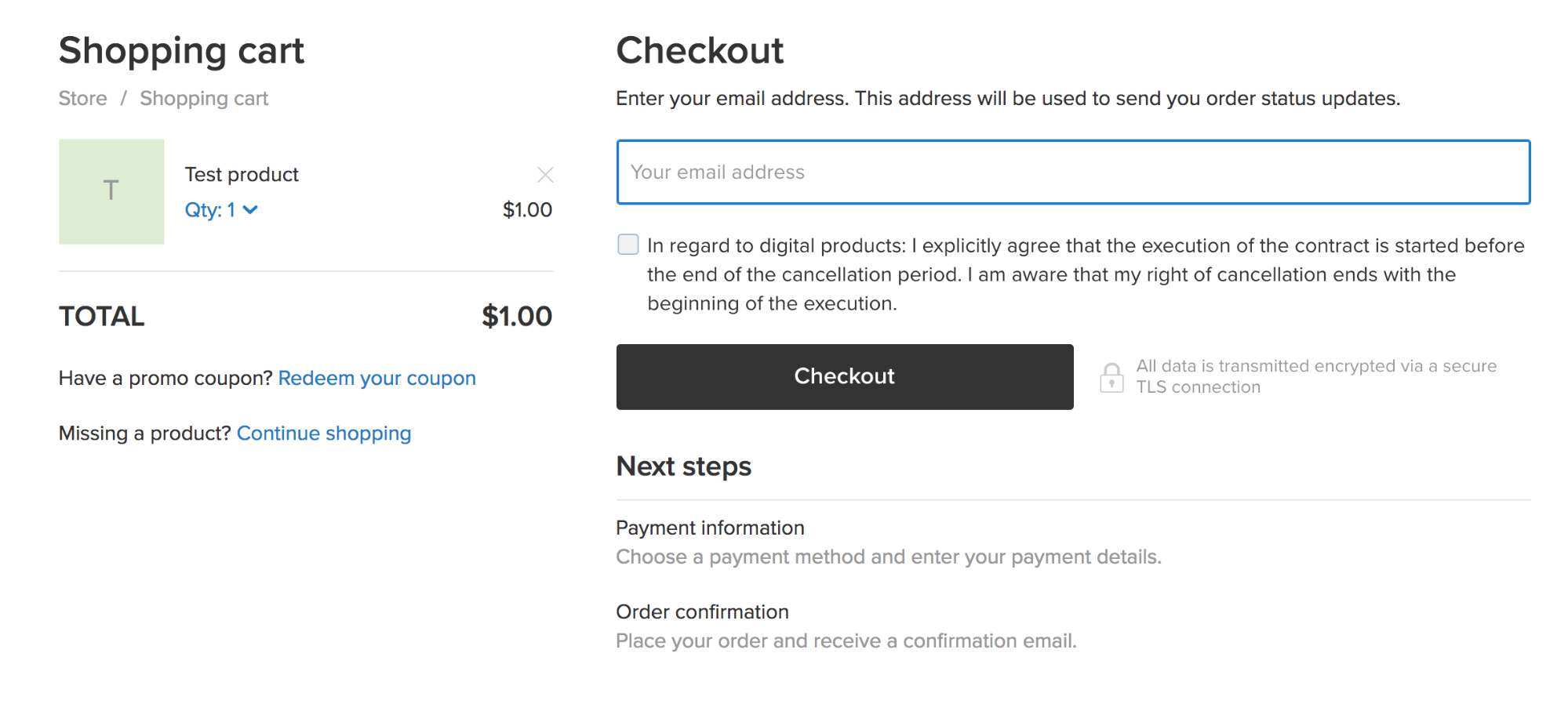Click the Next steps heading
Screen dimensions: 1568x711
[683, 466]
